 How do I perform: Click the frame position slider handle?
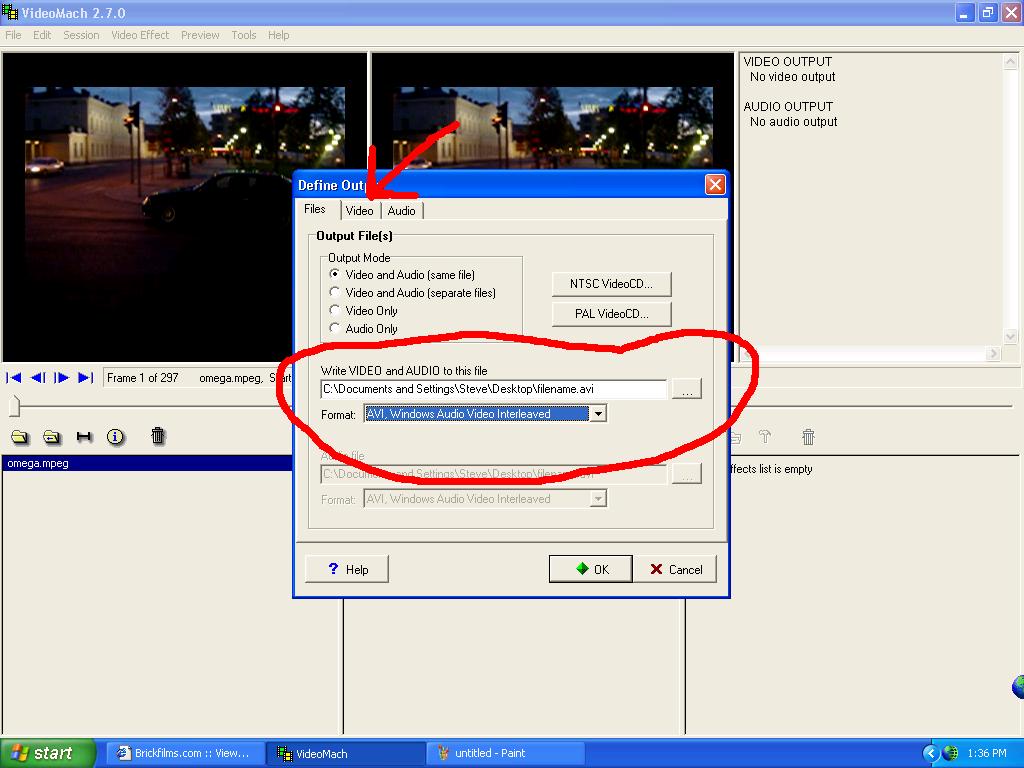click(14, 405)
